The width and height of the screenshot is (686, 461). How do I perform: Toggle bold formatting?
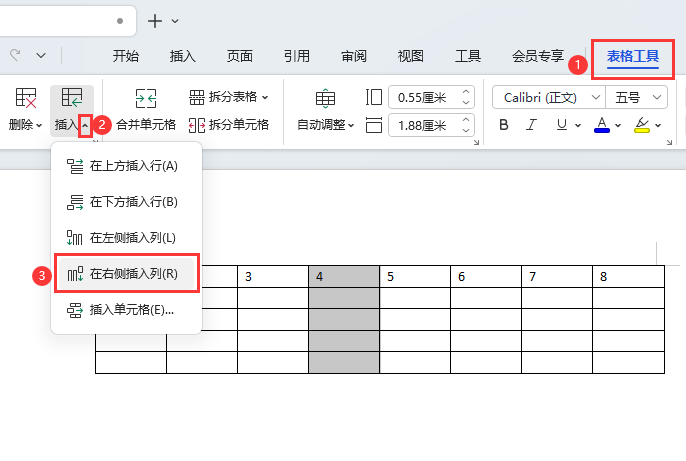tap(504, 125)
